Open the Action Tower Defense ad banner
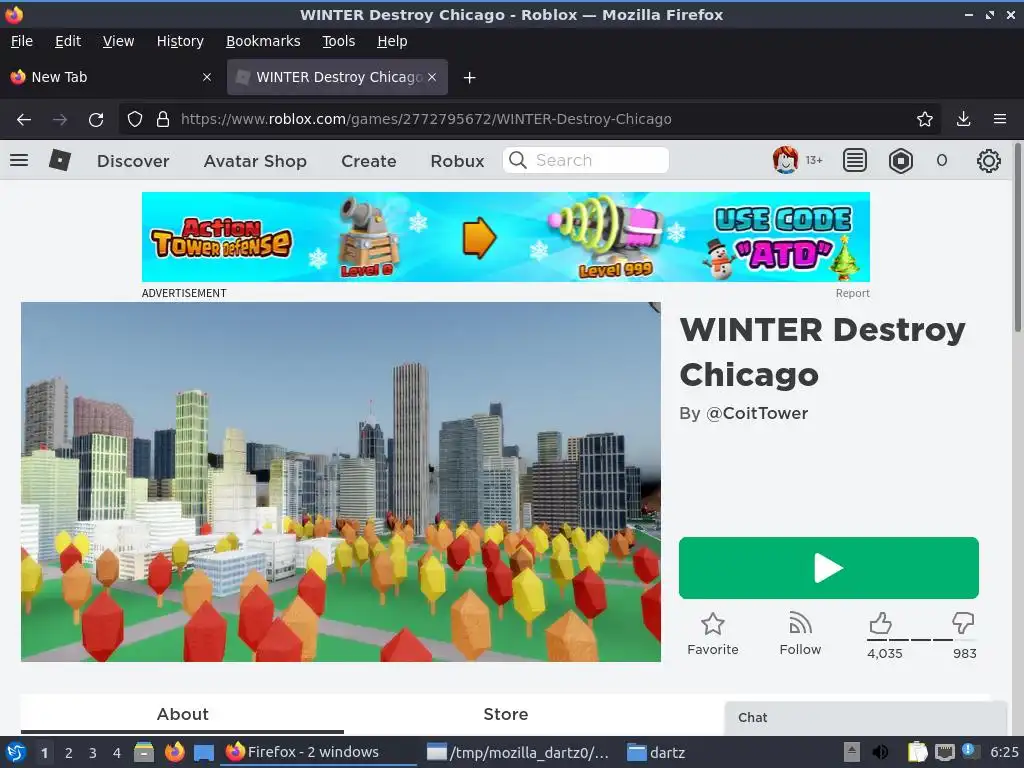The height and width of the screenshot is (768, 1024). coord(505,237)
